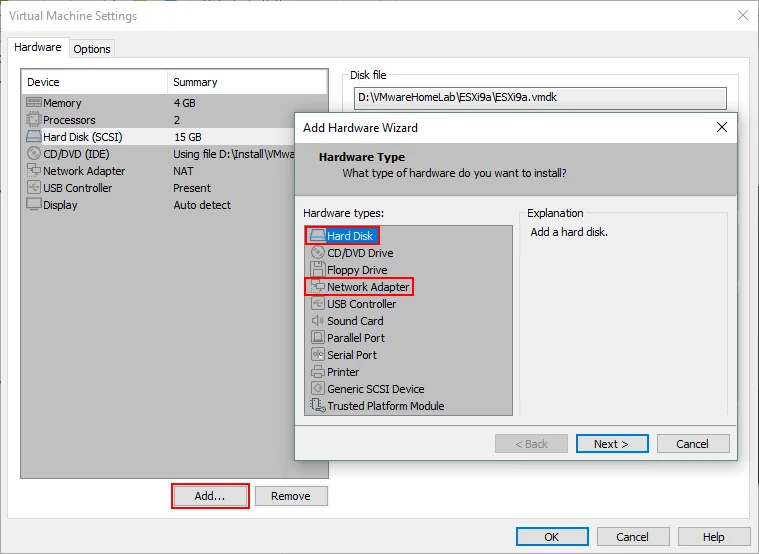Select the Memory device icon
Image resolution: width=759 pixels, height=554 pixels.
click(x=34, y=103)
